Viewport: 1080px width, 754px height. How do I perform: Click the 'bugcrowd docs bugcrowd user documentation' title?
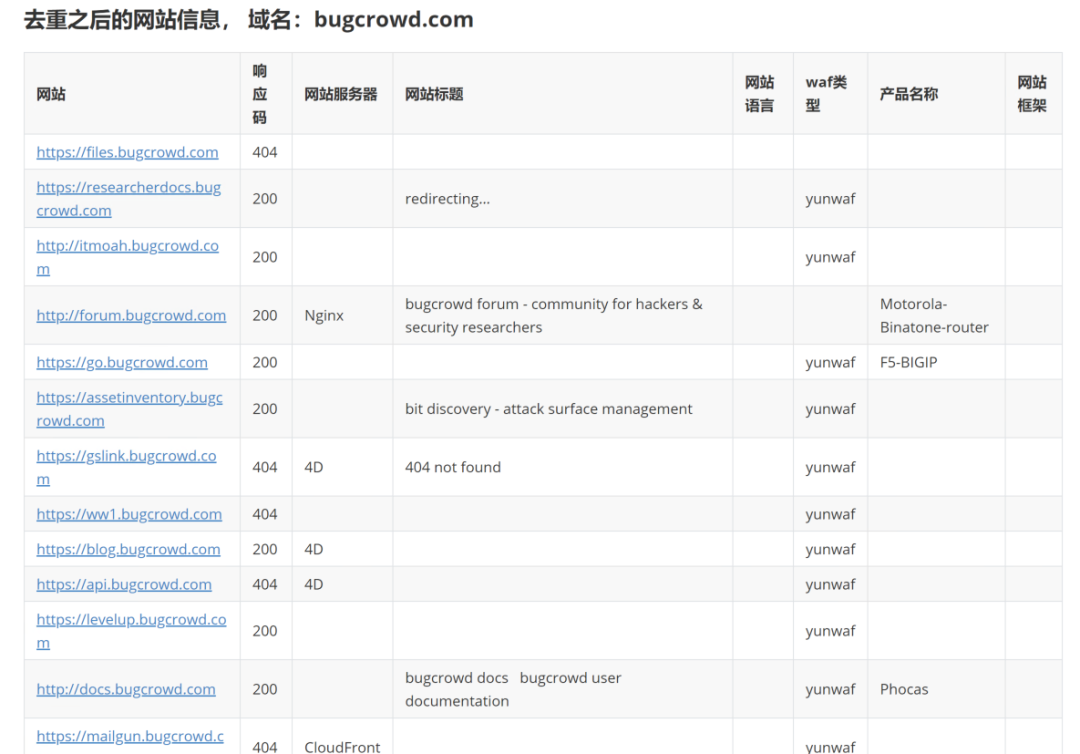(513, 689)
